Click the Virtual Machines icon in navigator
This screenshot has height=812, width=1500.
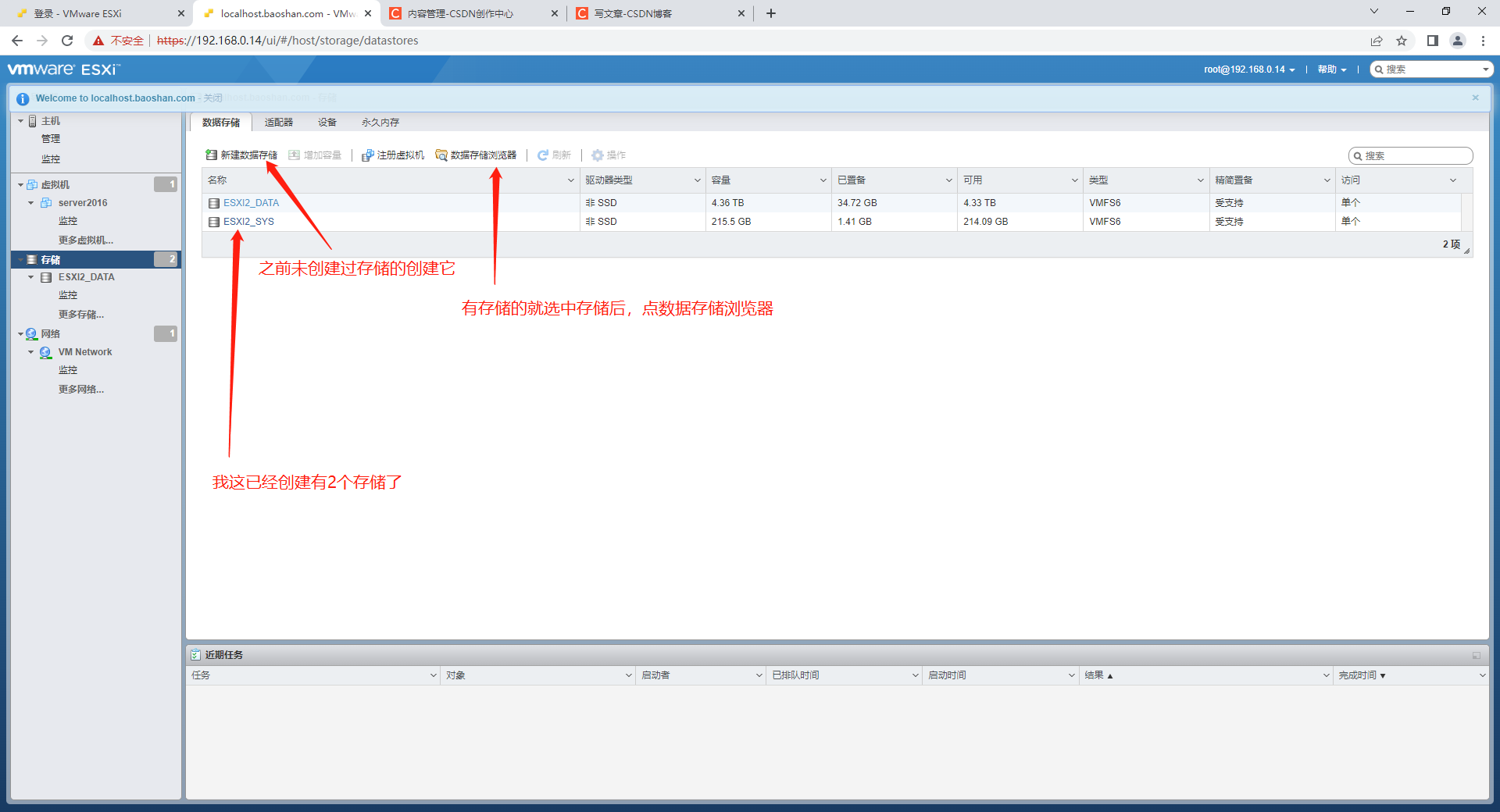(32, 185)
